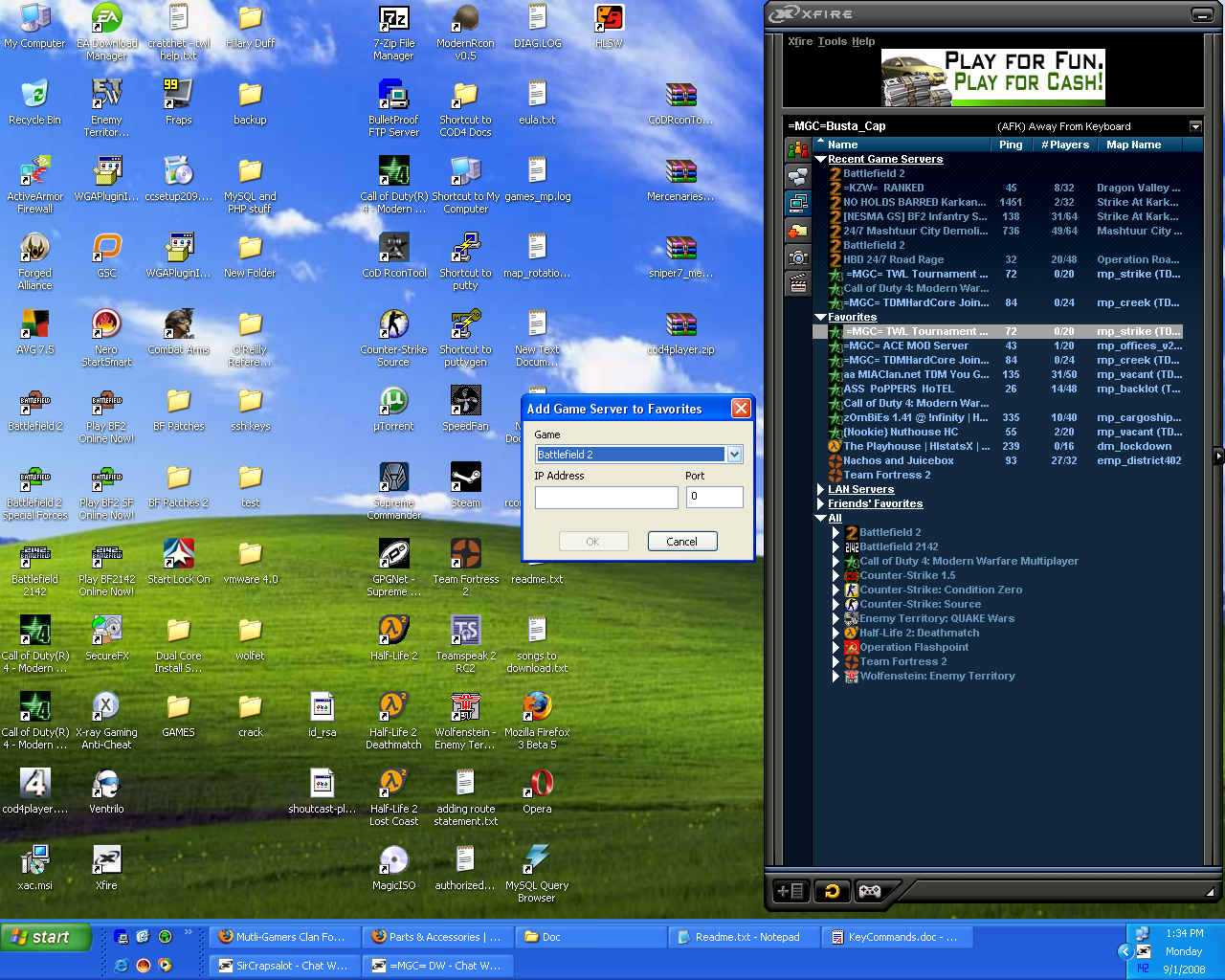Viewport: 1225px width, 980px height.
Task: Collapse the Recent Game Servers section
Action: pyautogui.click(x=820, y=160)
